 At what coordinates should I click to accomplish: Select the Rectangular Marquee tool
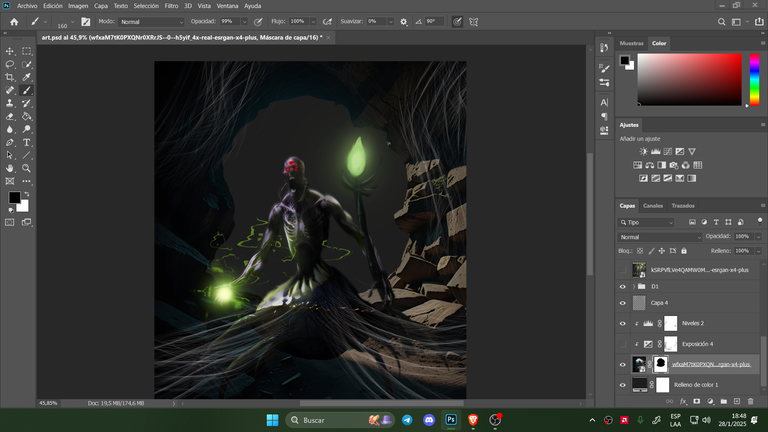[x=26, y=51]
